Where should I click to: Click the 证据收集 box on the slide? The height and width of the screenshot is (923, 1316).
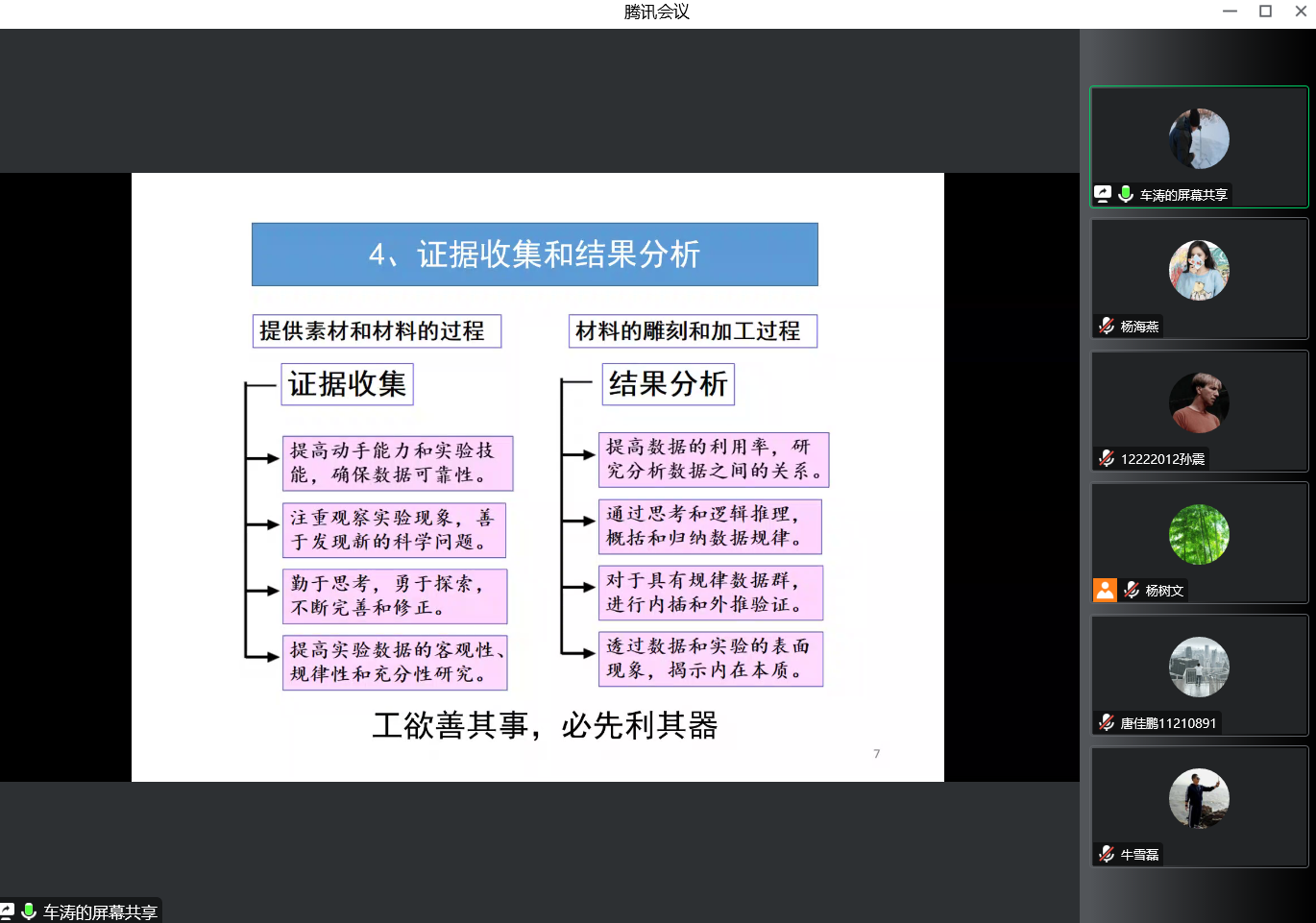pyautogui.click(x=347, y=384)
